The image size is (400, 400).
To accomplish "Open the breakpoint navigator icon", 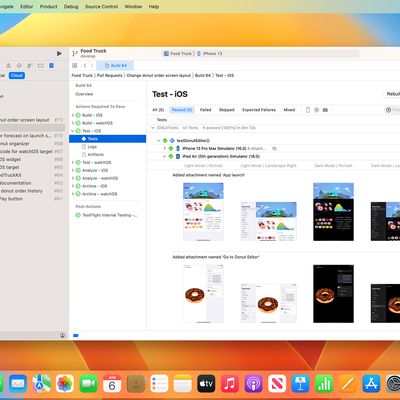I will 40,65.
